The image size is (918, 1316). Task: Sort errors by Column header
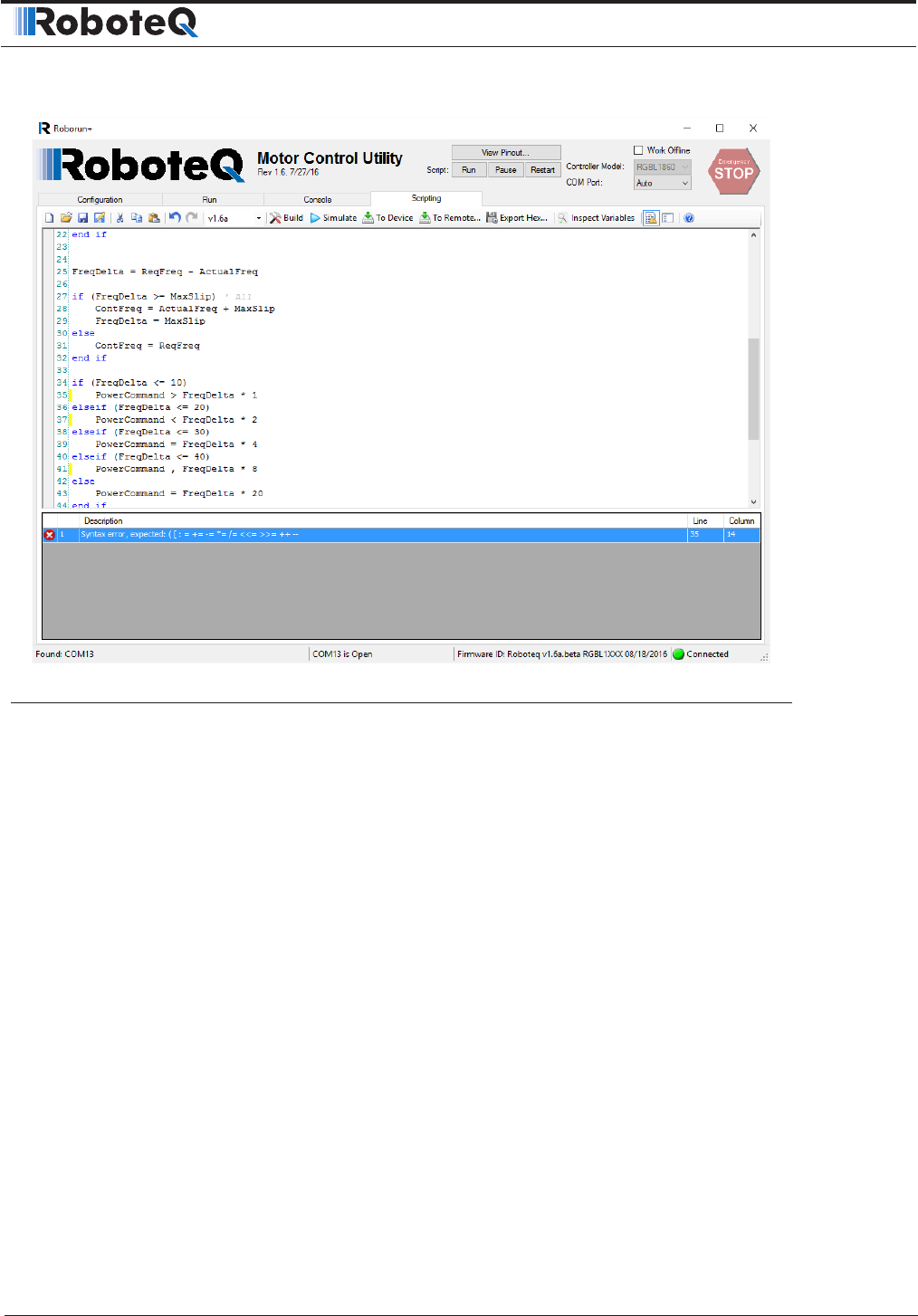pyautogui.click(x=741, y=521)
